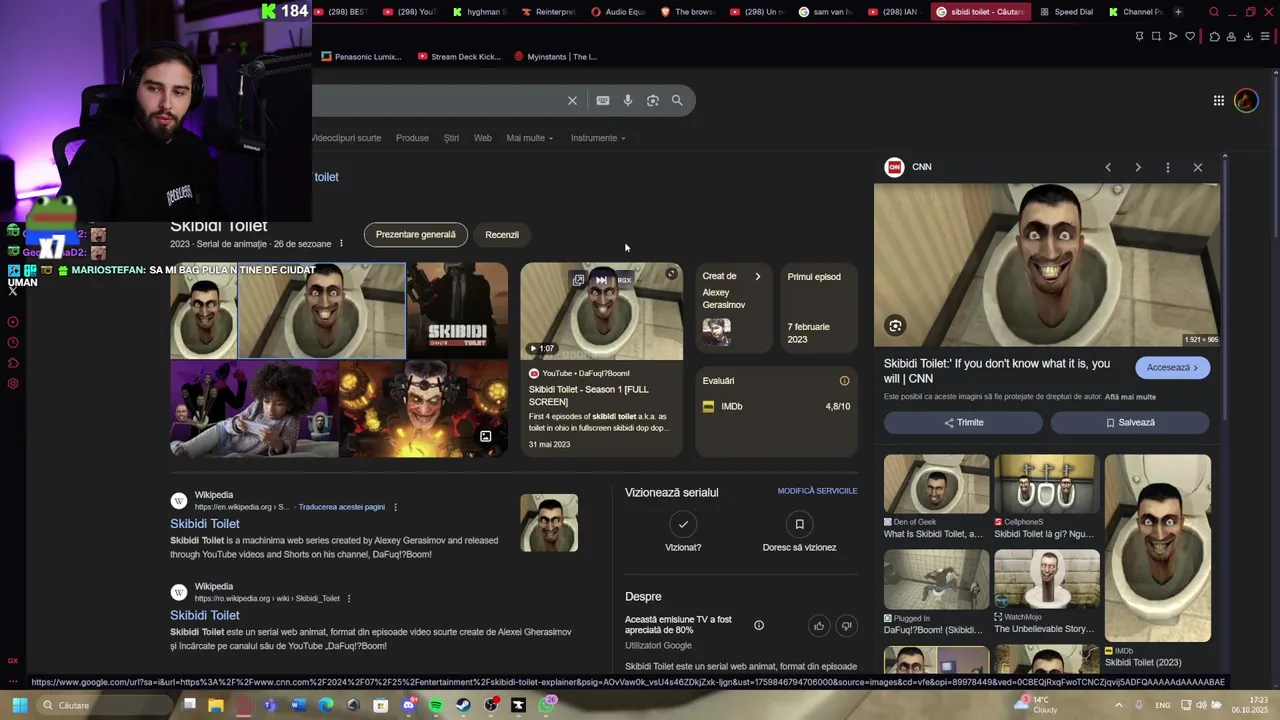Select Știri search filter
The image size is (1280, 720).
pos(451,138)
